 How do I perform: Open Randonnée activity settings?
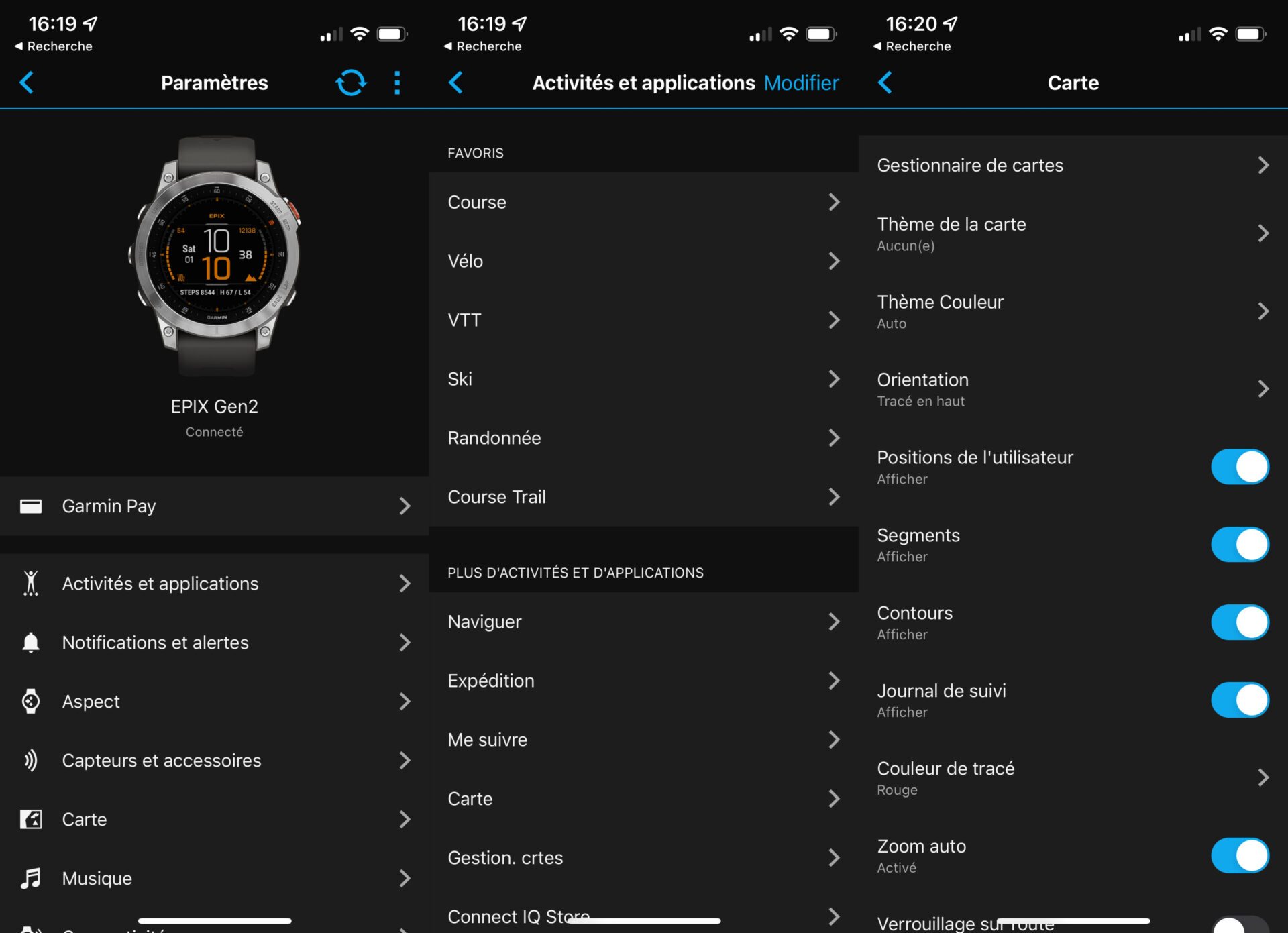(x=644, y=438)
